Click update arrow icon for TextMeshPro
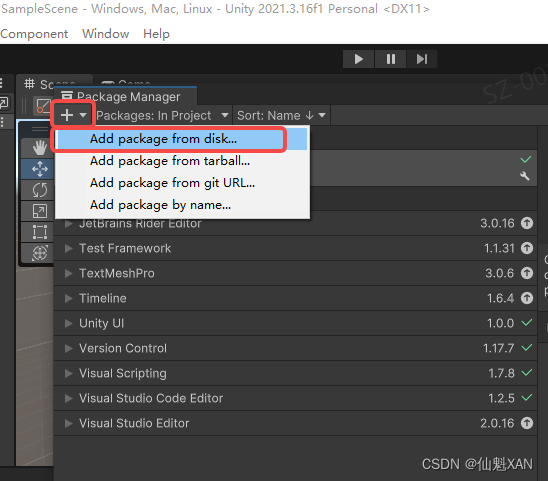This screenshot has width=548, height=481. point(527,273)
